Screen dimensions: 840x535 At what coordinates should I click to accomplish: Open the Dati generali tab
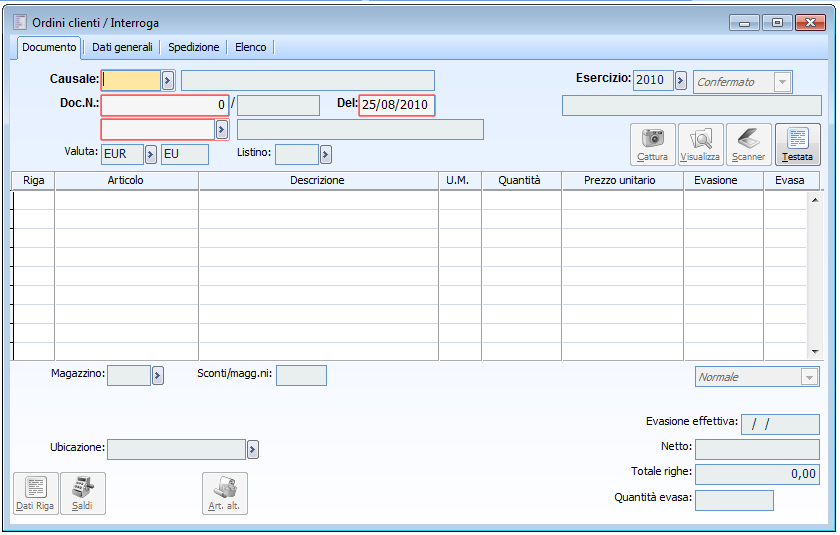click(x=122, y=47)
